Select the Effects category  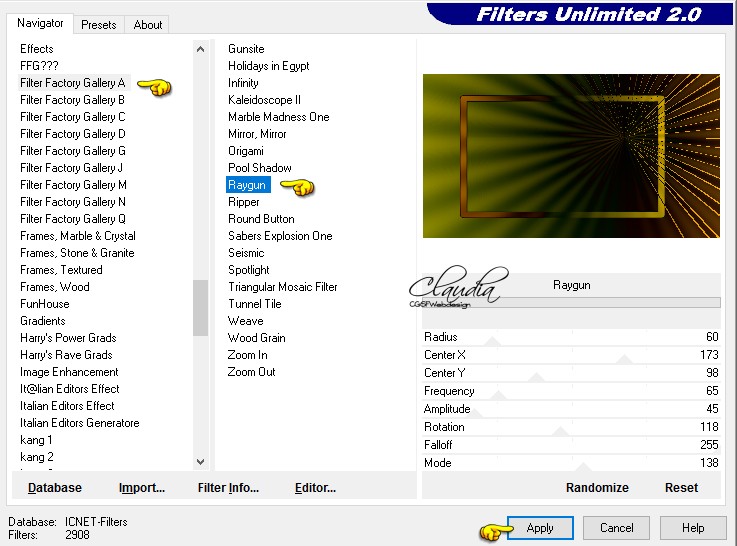[x=37, y=49]
